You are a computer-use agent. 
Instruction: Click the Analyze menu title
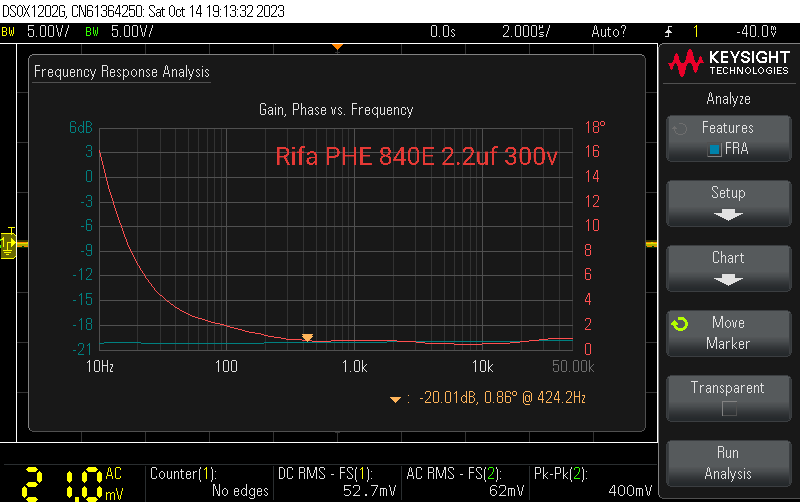pyautogui.click(x=729, y=98)
